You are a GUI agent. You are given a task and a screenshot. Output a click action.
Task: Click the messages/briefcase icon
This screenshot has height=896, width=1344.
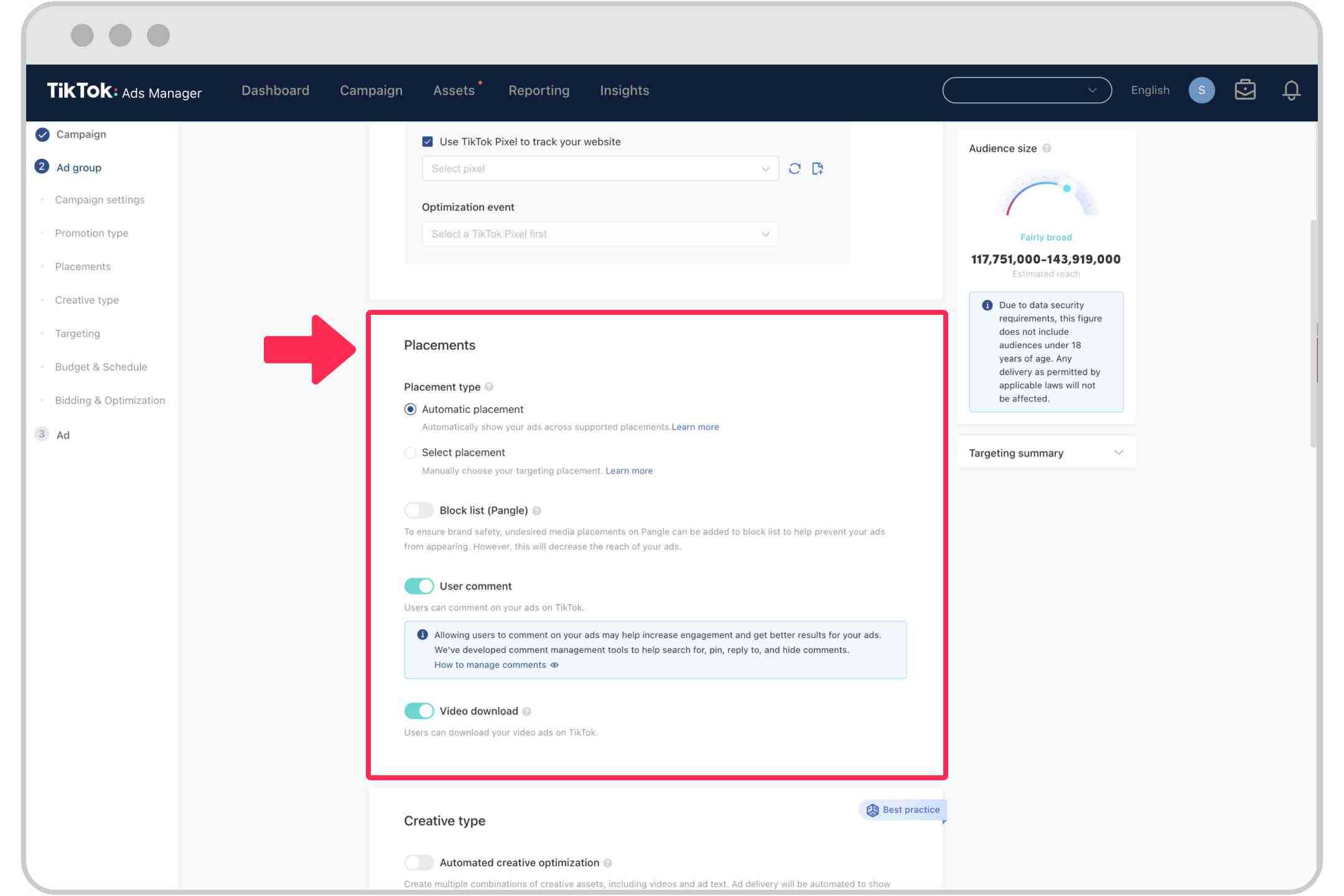point(1246,90)
